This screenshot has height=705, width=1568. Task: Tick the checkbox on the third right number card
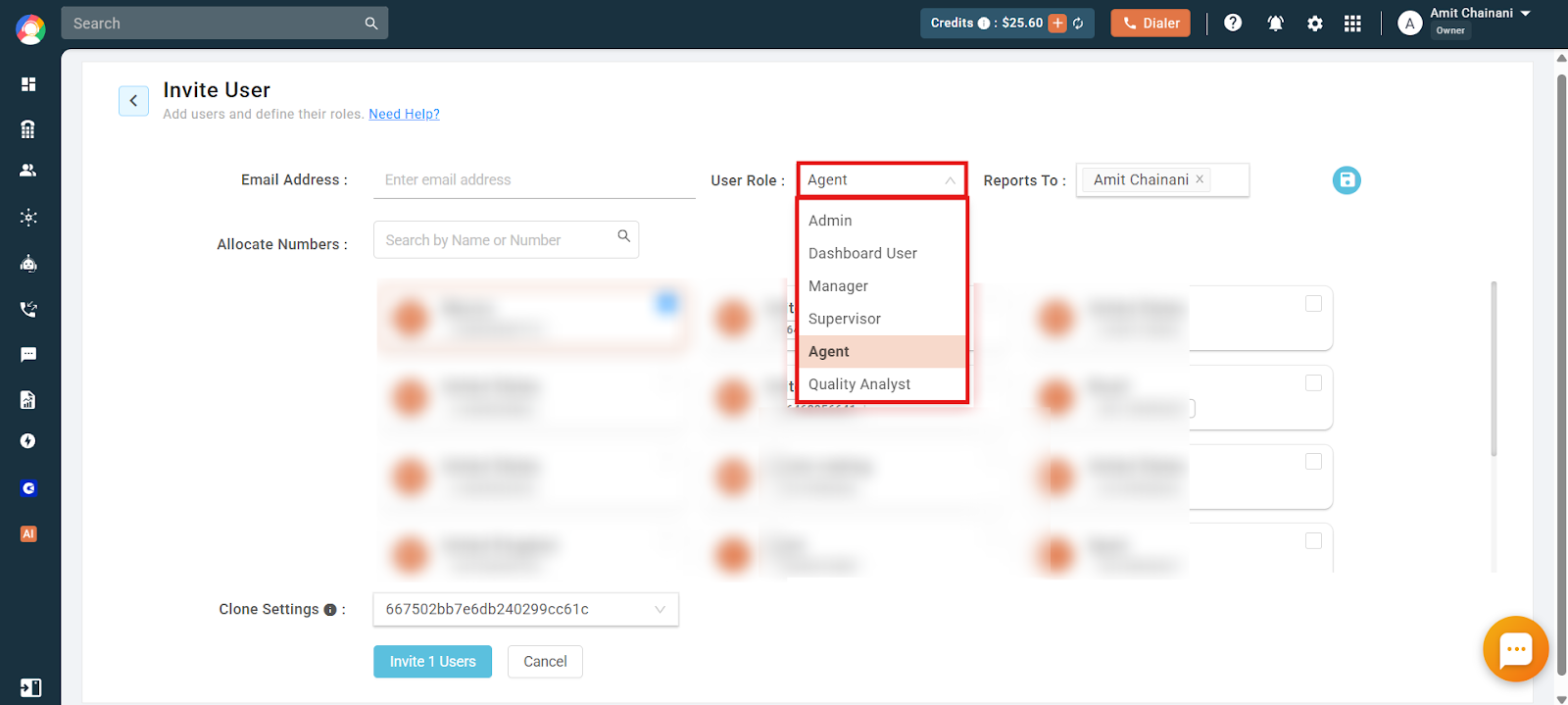1313,462
